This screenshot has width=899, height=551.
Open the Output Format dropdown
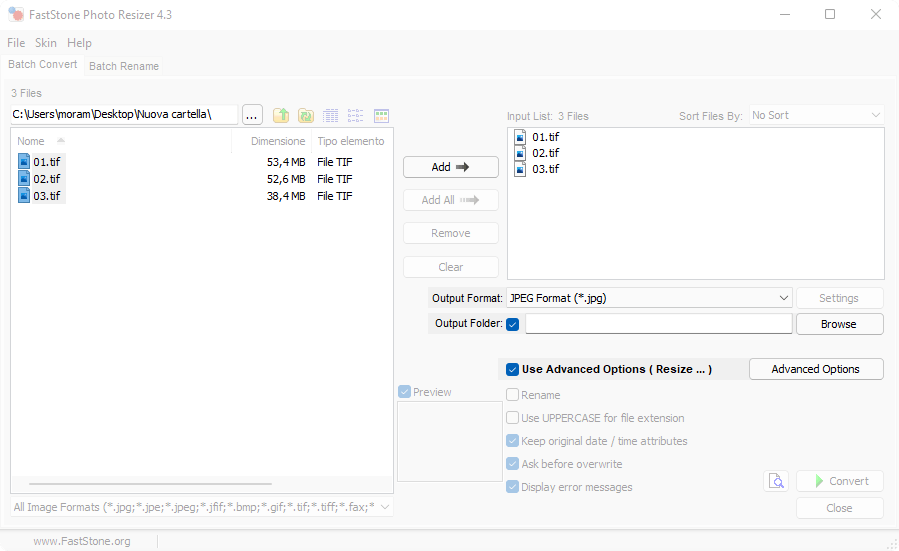649,298
